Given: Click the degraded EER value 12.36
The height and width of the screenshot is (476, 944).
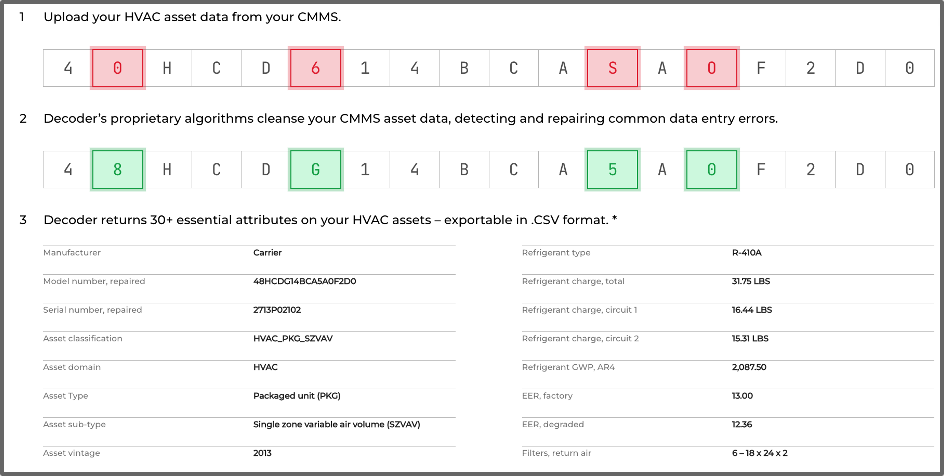Looking at the screenshot, I should coord(742,424).
